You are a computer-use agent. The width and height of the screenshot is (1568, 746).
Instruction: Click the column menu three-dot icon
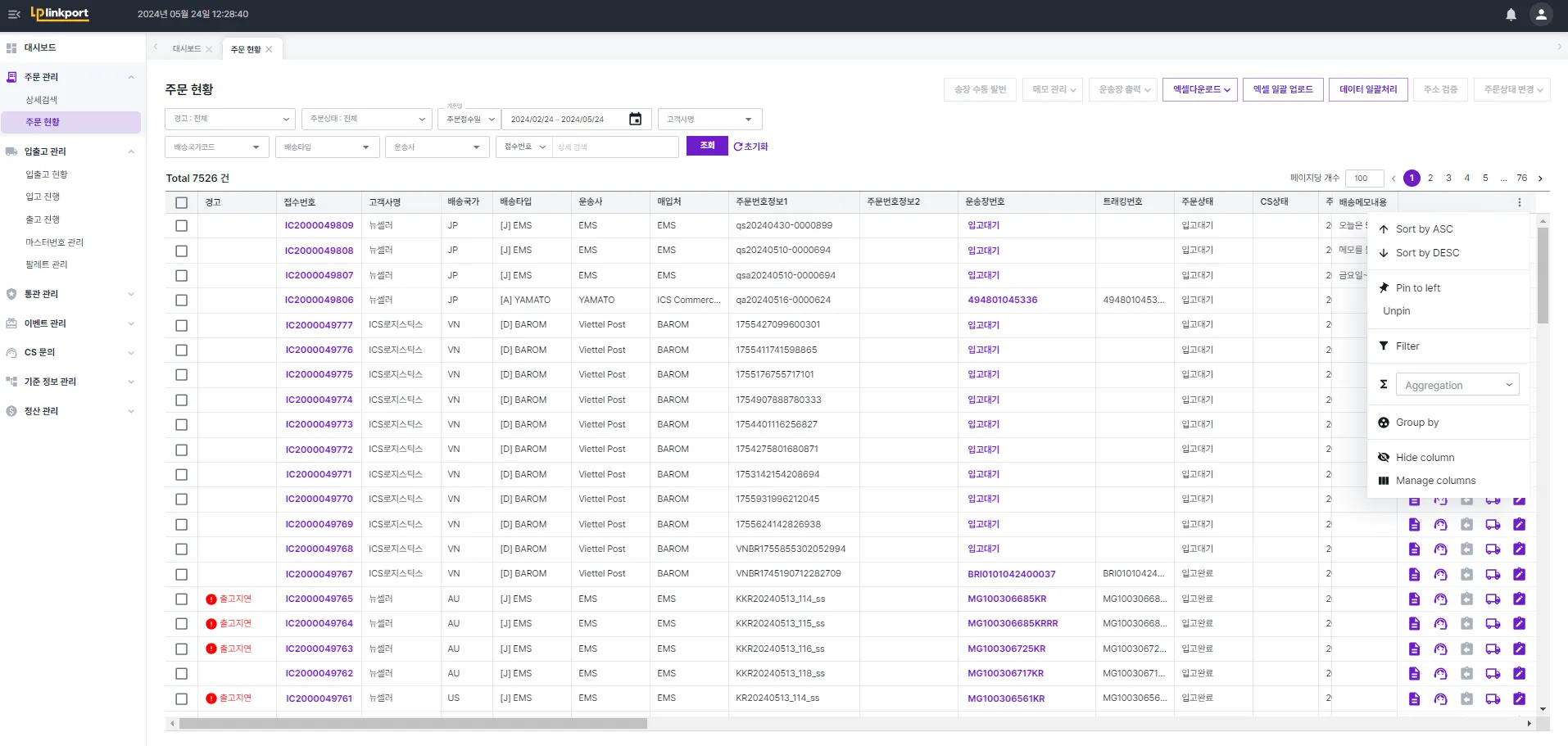tap(1519, 202)
